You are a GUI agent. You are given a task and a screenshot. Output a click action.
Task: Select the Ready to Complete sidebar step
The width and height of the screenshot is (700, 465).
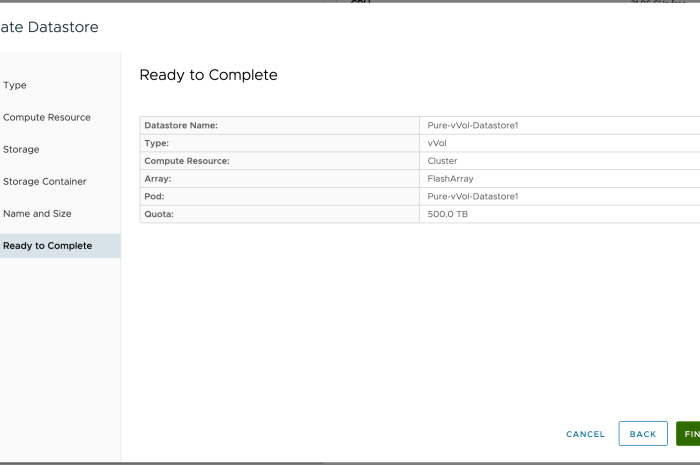(47, 245)
